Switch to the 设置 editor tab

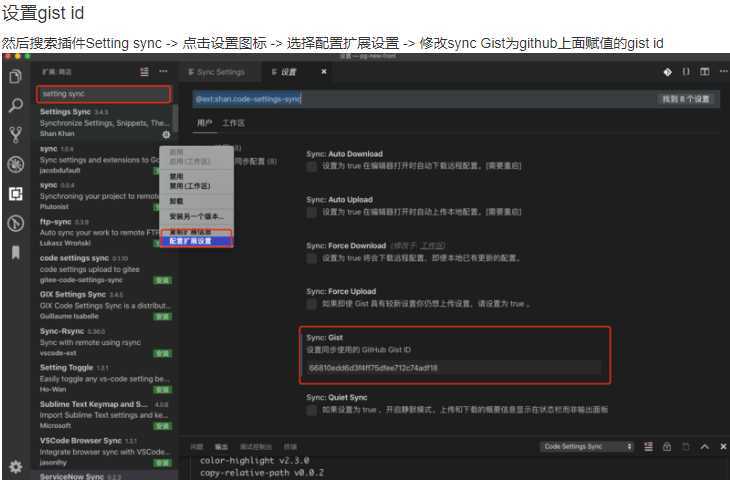(288, 72)
